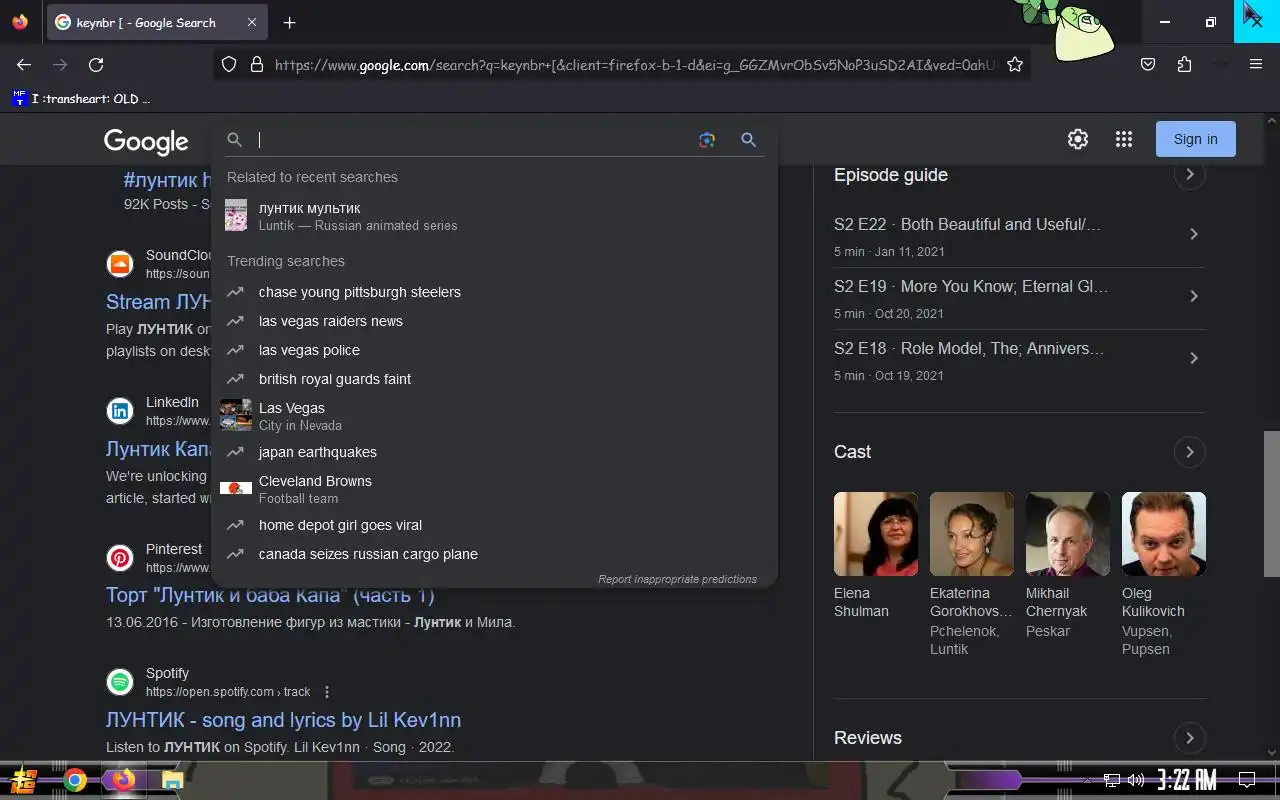Screen dimensions: 1280x800
Task: Choose las vegas raiders news suggestion
Action: (494, 321)
